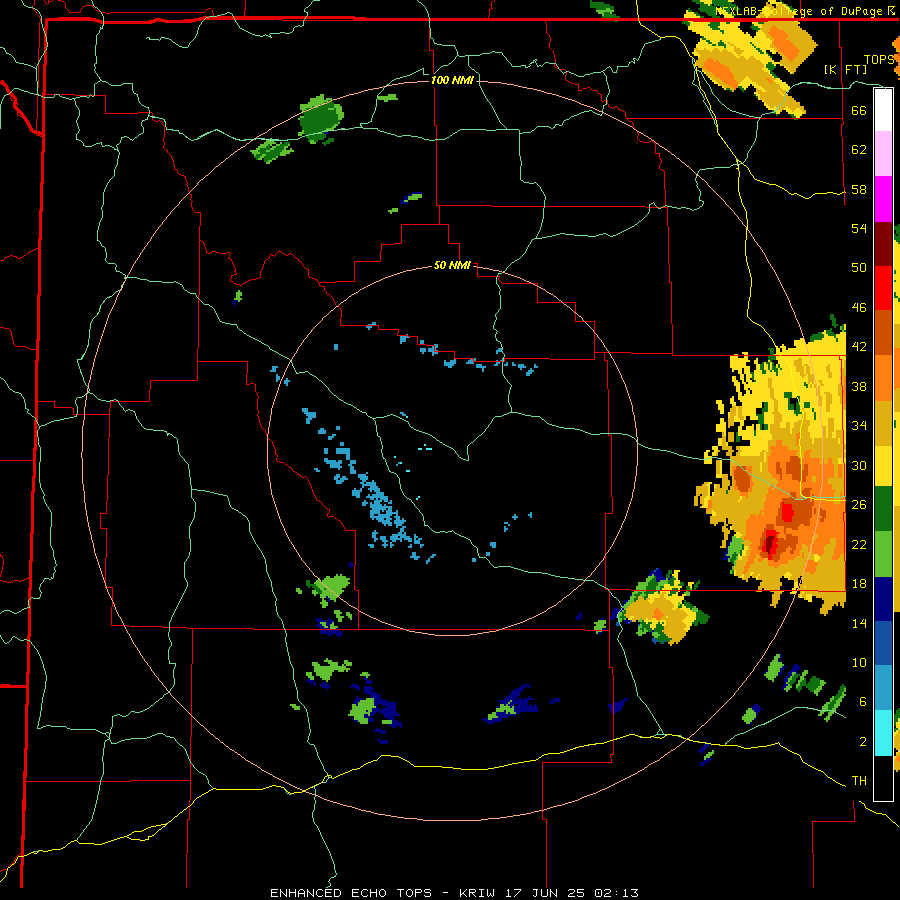This screenshot has width=900, height=900.
Task: Click legend value 14
Action: click(x=859, y=623)
